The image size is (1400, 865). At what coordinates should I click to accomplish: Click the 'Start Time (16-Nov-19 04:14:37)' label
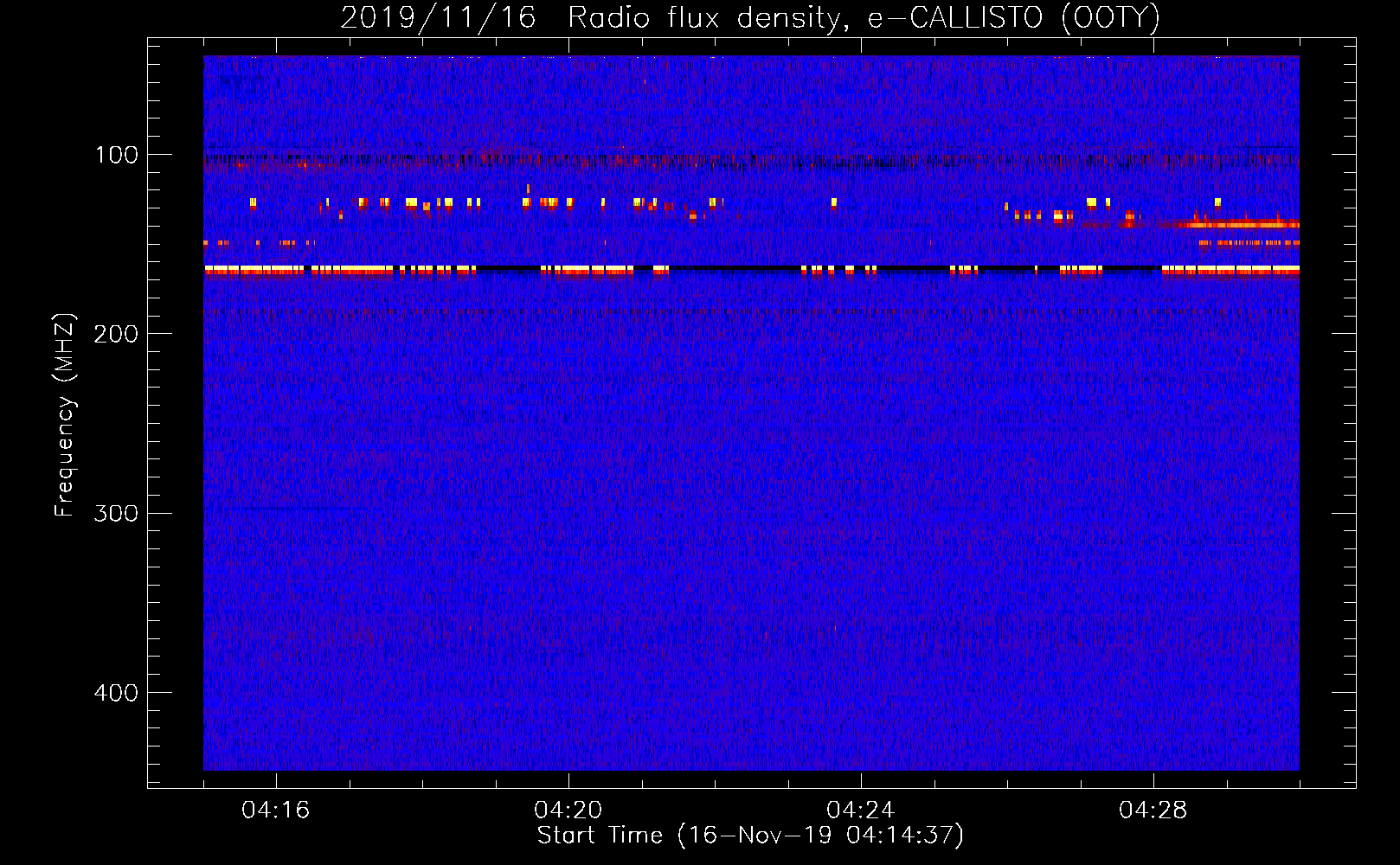pos(750,836)
